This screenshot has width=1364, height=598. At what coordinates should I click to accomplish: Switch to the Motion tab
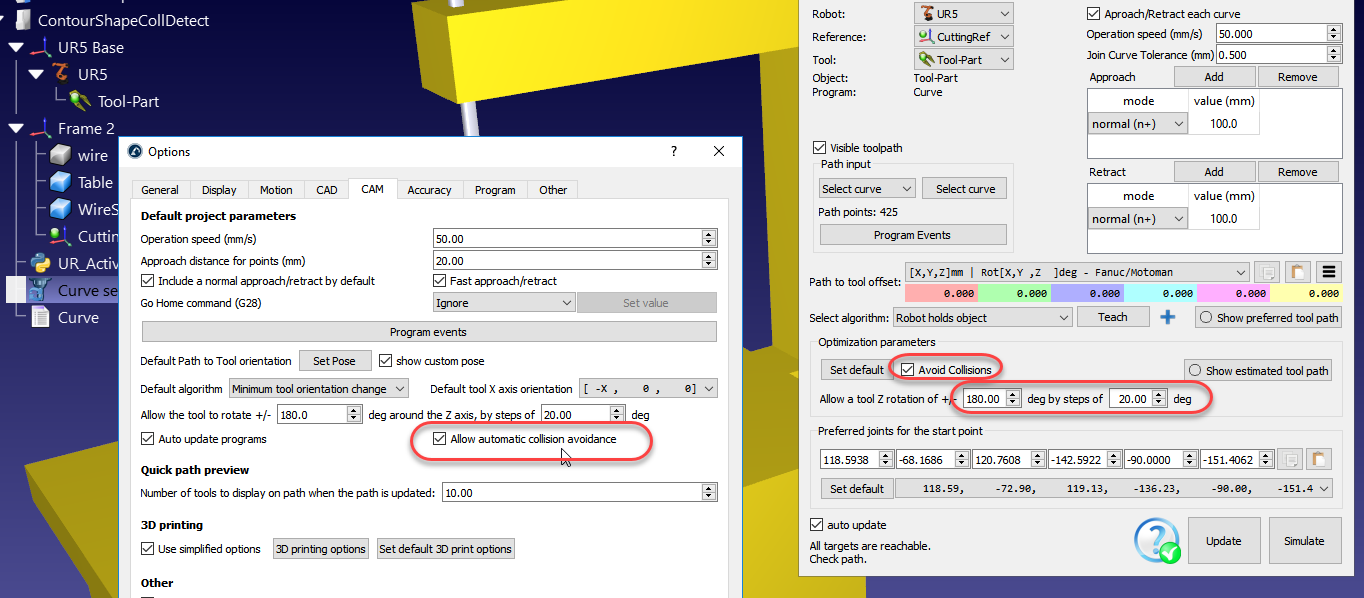click(276, 190)
